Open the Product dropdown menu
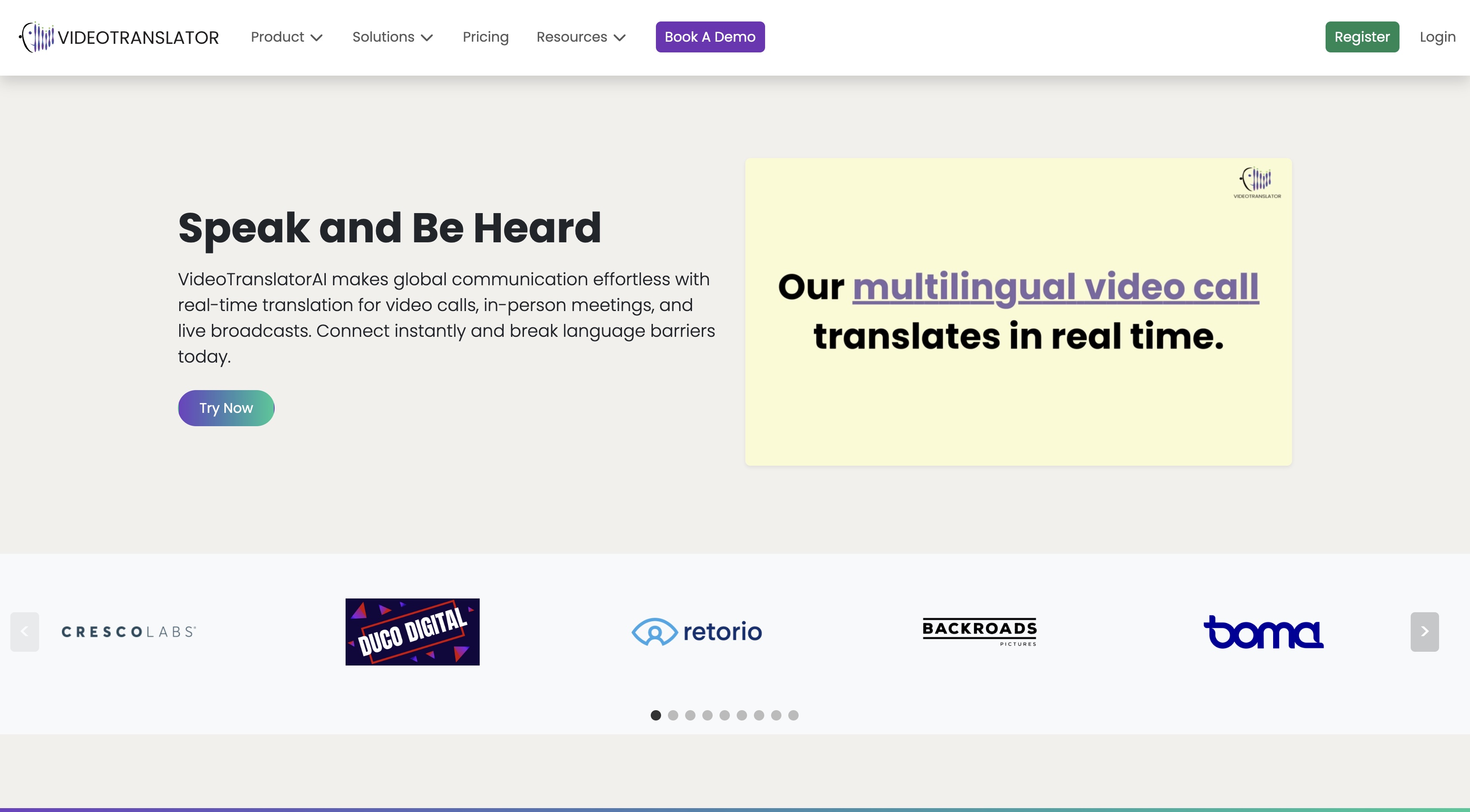The height and width of the screenshot is (812, 1470). click(287, 37)
